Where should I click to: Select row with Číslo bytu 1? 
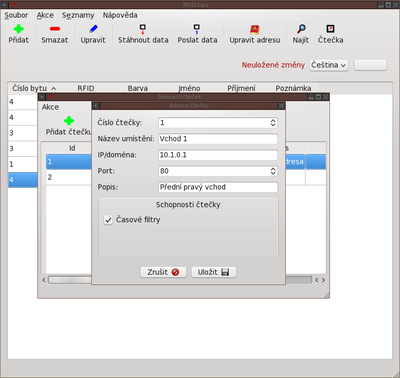[23, 164]
